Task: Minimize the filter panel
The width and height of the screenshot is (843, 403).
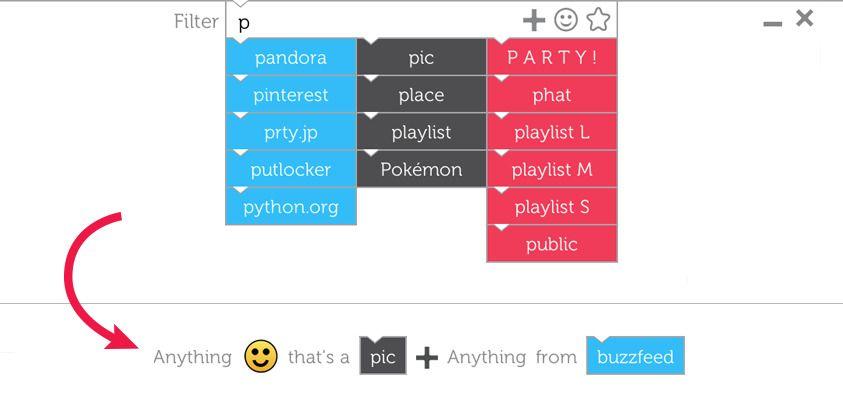Action: coord(773,24)
